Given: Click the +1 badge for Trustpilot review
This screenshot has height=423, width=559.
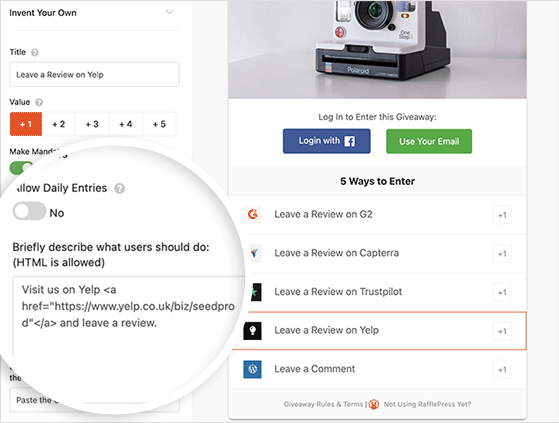Looking at the screenshot, I should (x=502, y=293).
